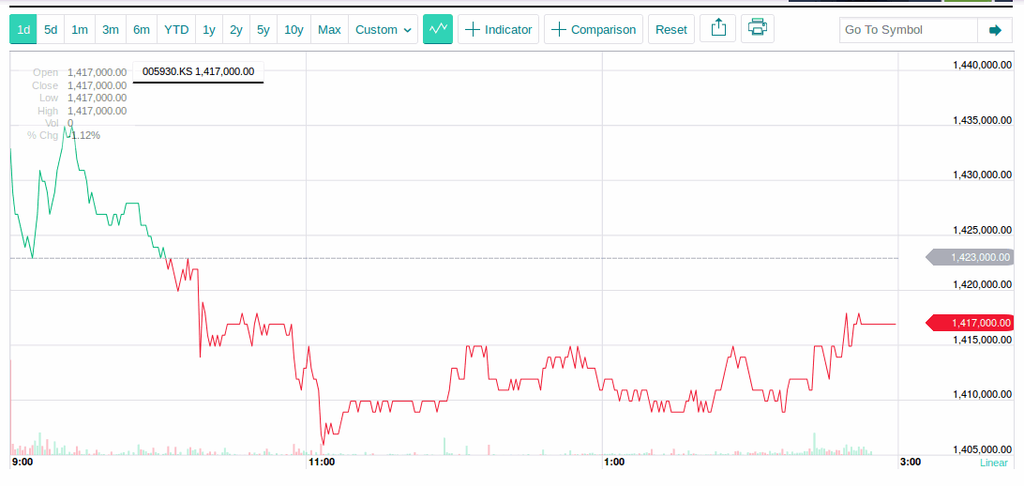The image size is (1024, 486).
Task: Select the 1m time range
Action: (x=80, y=29)
